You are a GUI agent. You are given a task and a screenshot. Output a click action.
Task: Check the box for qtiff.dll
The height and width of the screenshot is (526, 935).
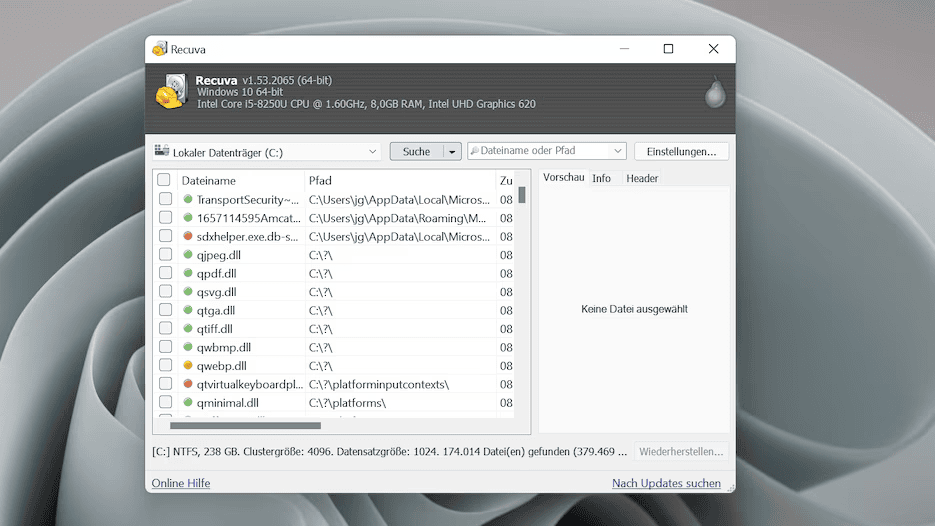[165, 329]
